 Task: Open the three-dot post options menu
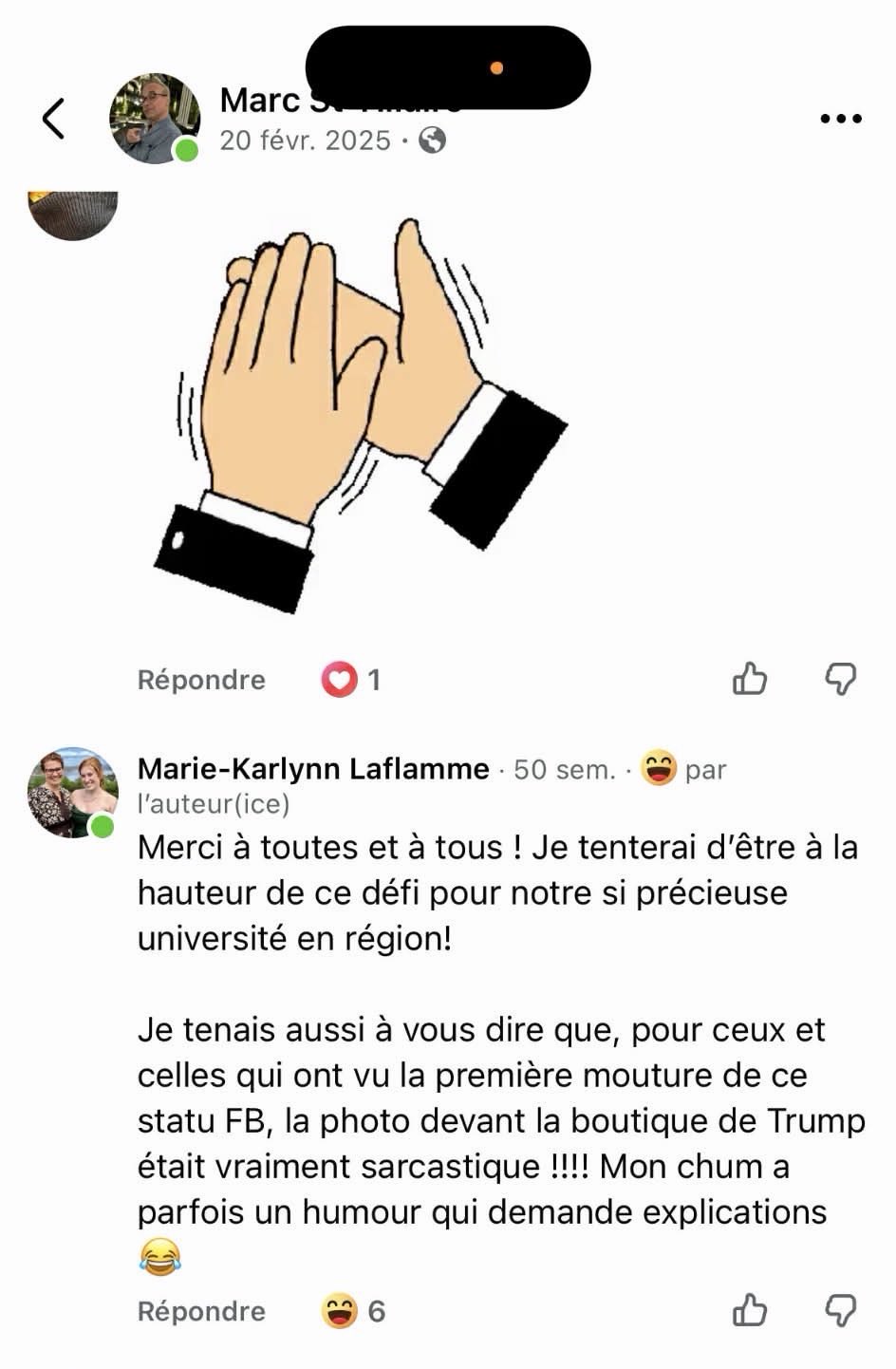840,119
